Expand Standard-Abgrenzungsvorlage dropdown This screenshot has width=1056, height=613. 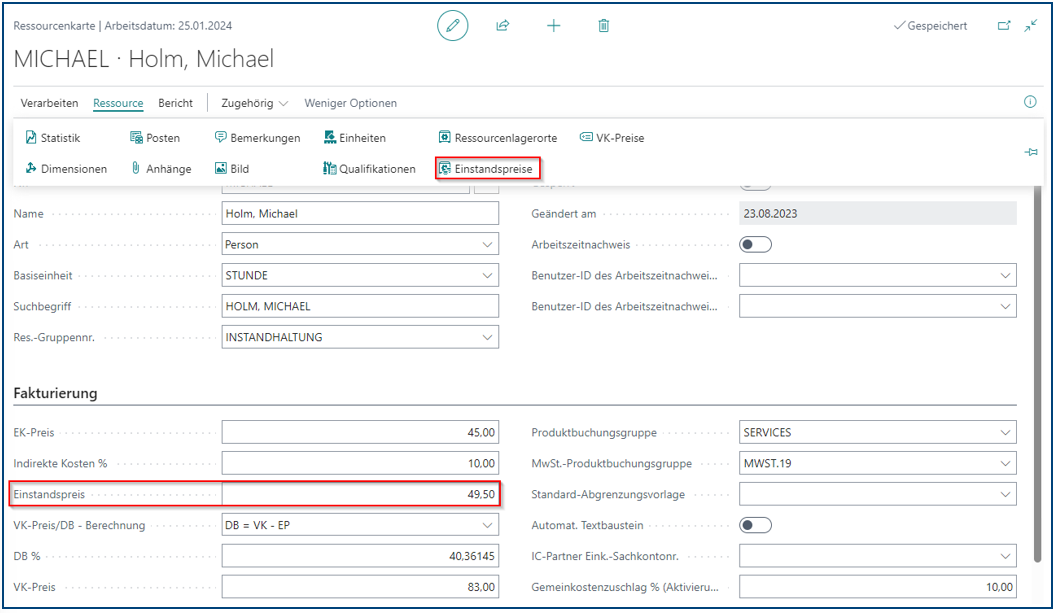1005,494
